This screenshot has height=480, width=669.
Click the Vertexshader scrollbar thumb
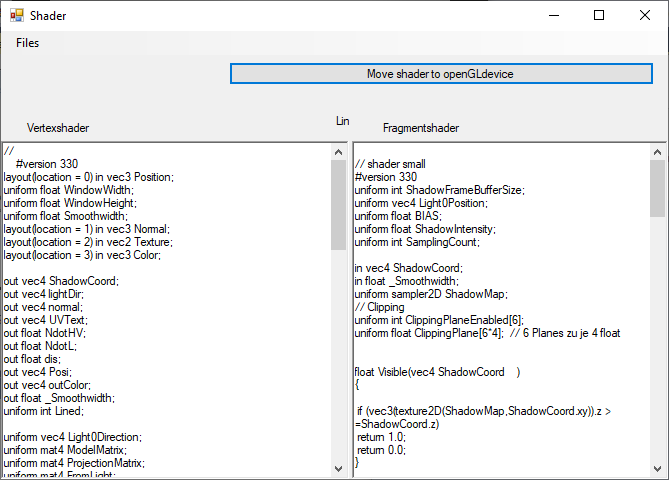click(338, 204)
